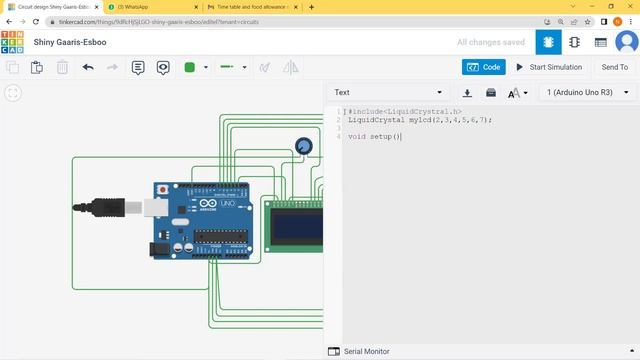Open the font size AA dropdown

518,93
